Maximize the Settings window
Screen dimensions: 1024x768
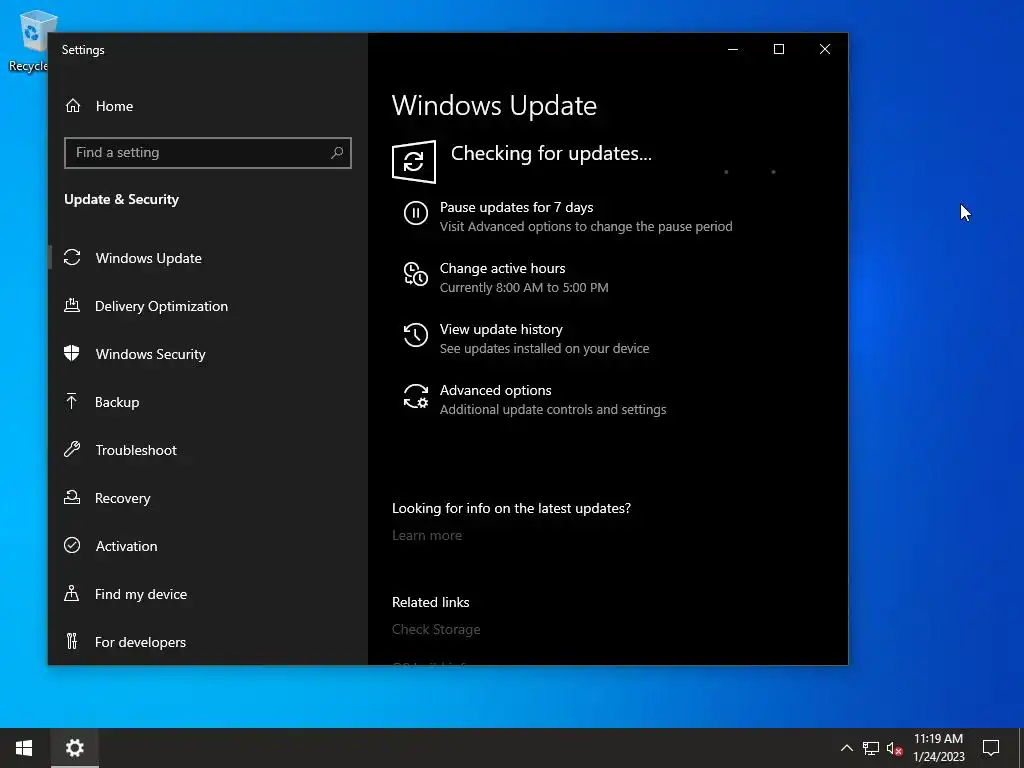click(778, 49)
